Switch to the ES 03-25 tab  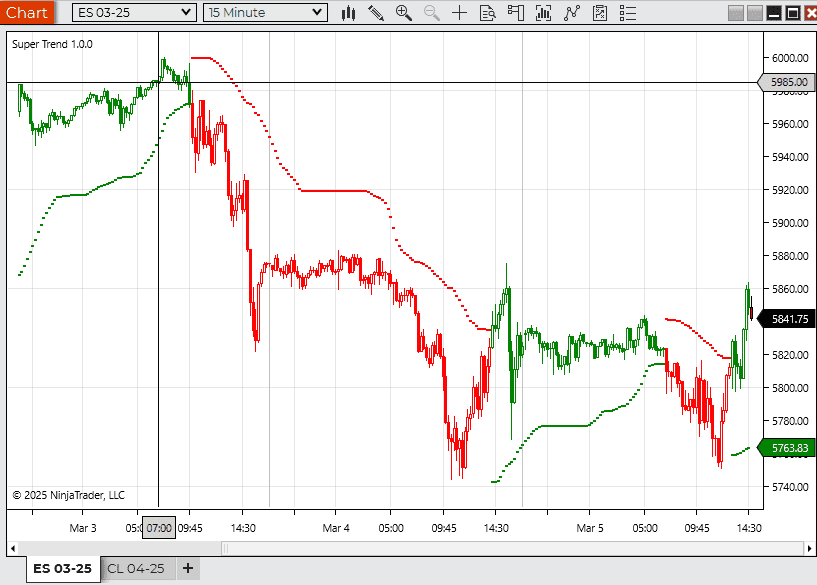(x=63, y=568)
